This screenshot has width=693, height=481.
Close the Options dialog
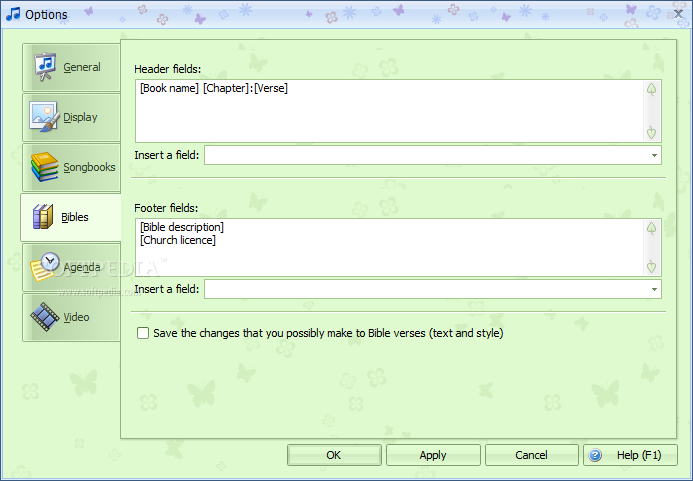tap(678, 14)
